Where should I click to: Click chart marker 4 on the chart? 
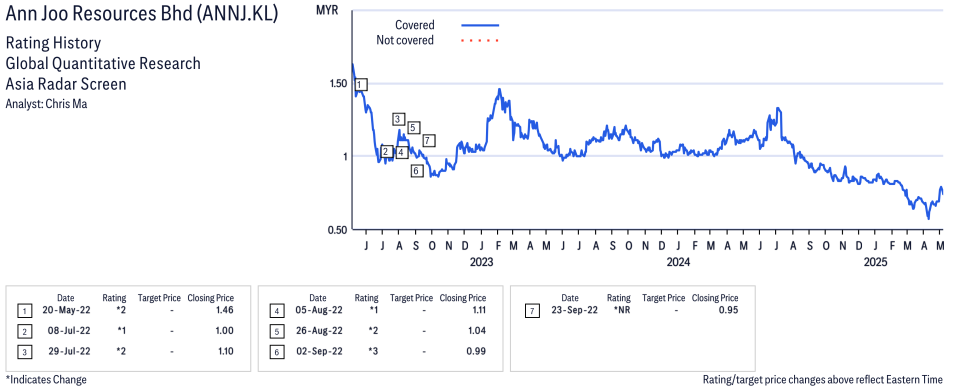[x=401, y=152]
